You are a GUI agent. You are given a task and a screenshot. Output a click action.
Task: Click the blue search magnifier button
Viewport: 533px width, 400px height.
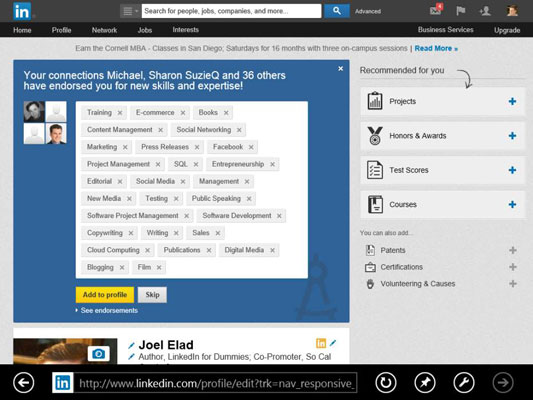click(337, 11)
